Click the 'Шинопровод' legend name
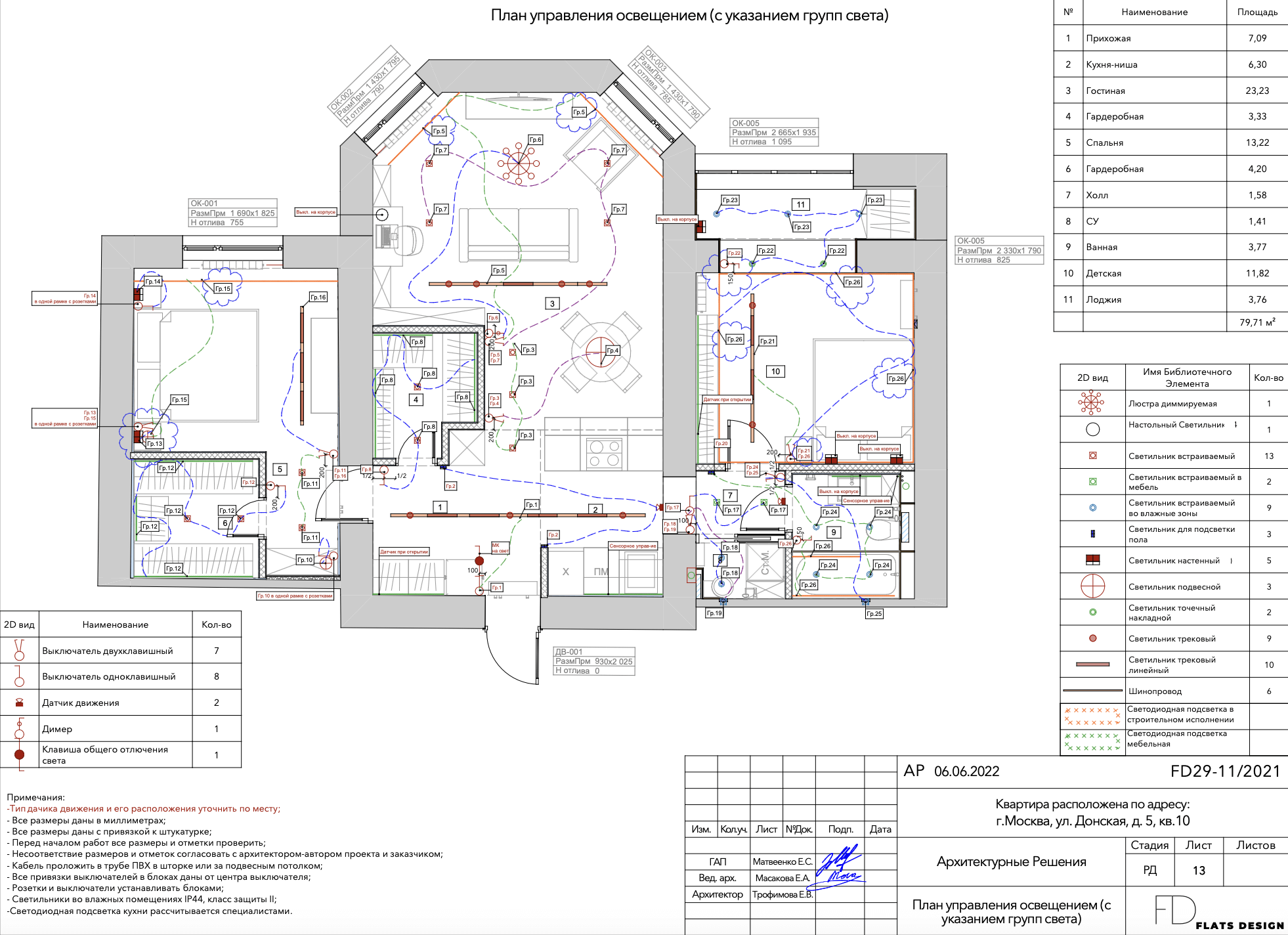Screen dimensions: 1288x935 (x=1155, y=691)
